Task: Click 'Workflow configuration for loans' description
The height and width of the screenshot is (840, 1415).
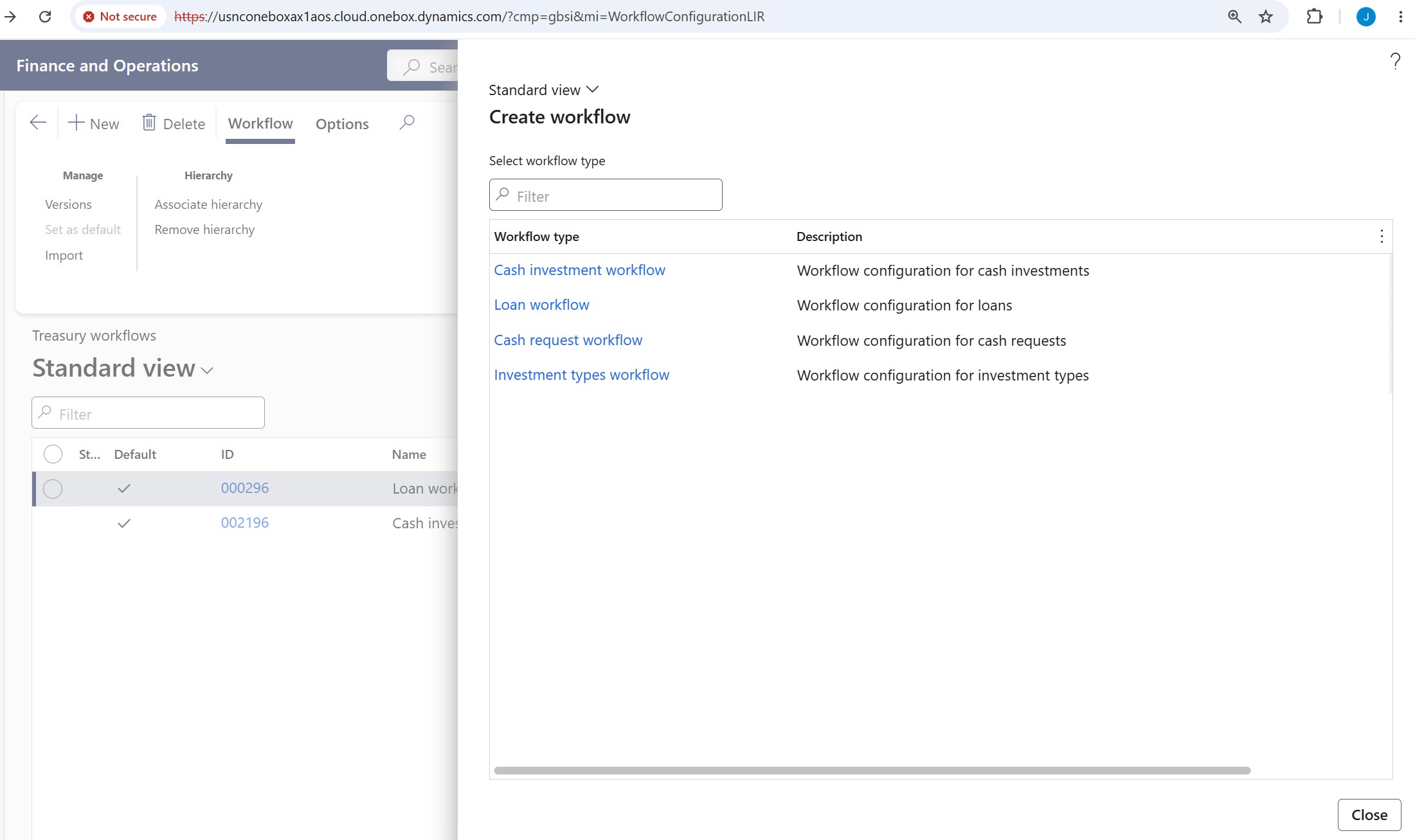Action: (x=905, y=305)
